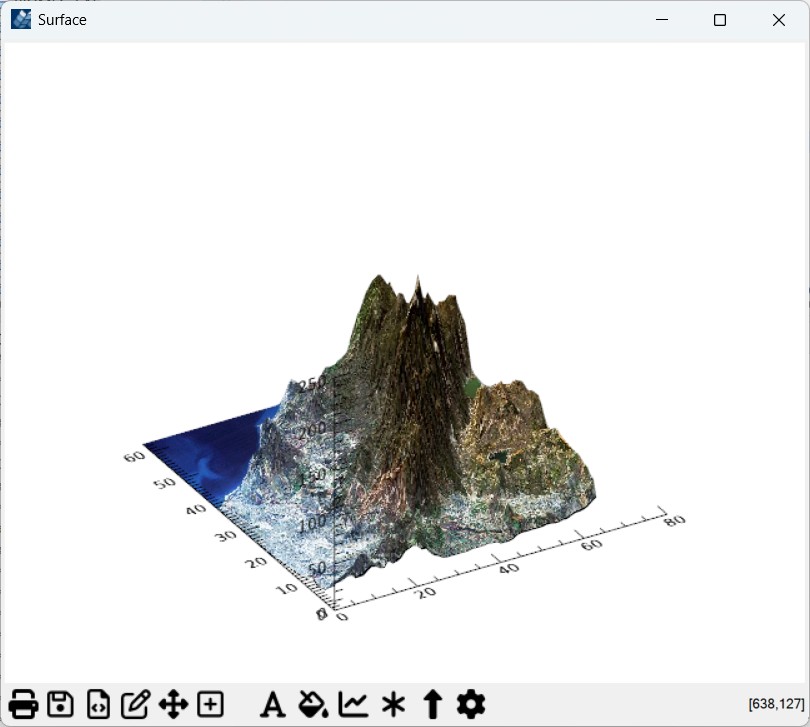Open the edit pencil tool
Image resolution: width=810 pixels, height=727 pixels.
point(135,704)
